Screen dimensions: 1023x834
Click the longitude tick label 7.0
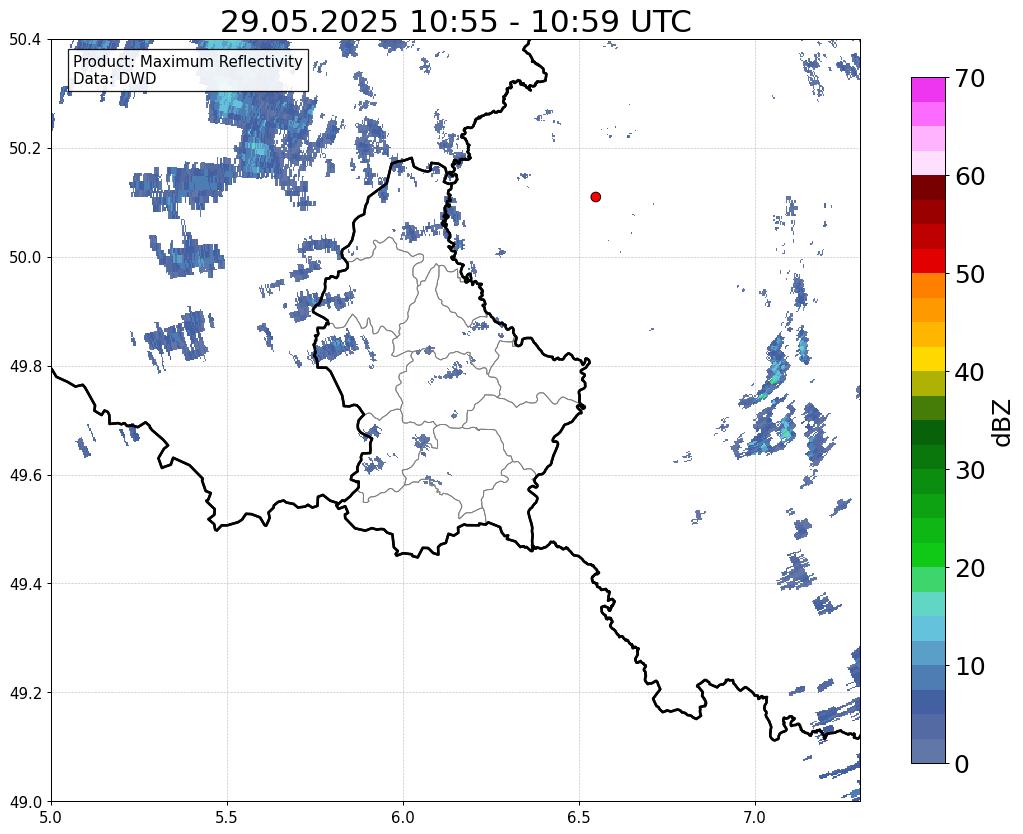755,817
